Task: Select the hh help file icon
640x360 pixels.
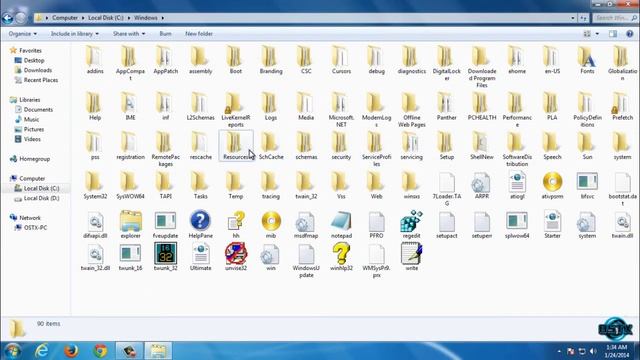Action: click(236, 221)
